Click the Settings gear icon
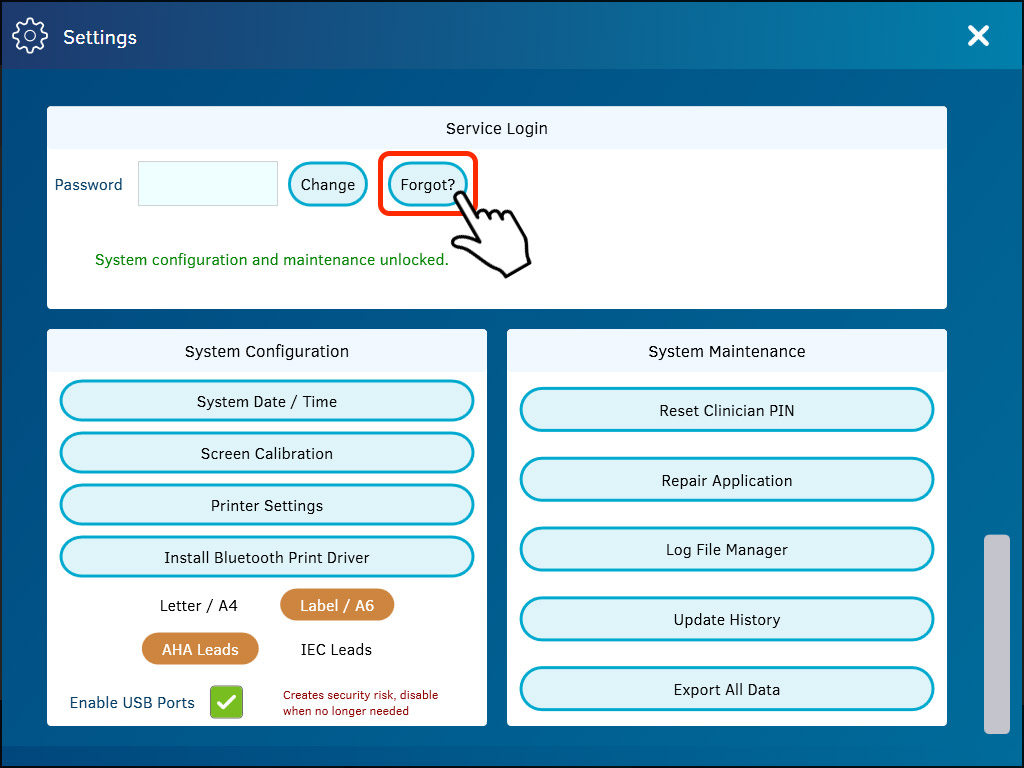This screenshot has height=768, width=1024. click(x=30, y=35)
